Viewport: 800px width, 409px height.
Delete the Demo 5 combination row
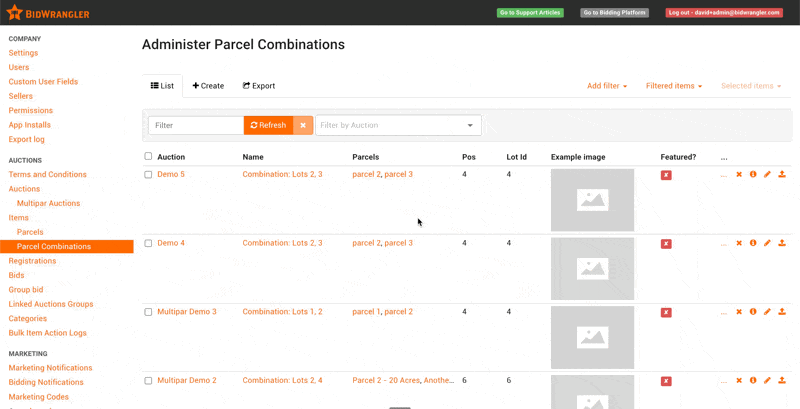pos(739,174)
